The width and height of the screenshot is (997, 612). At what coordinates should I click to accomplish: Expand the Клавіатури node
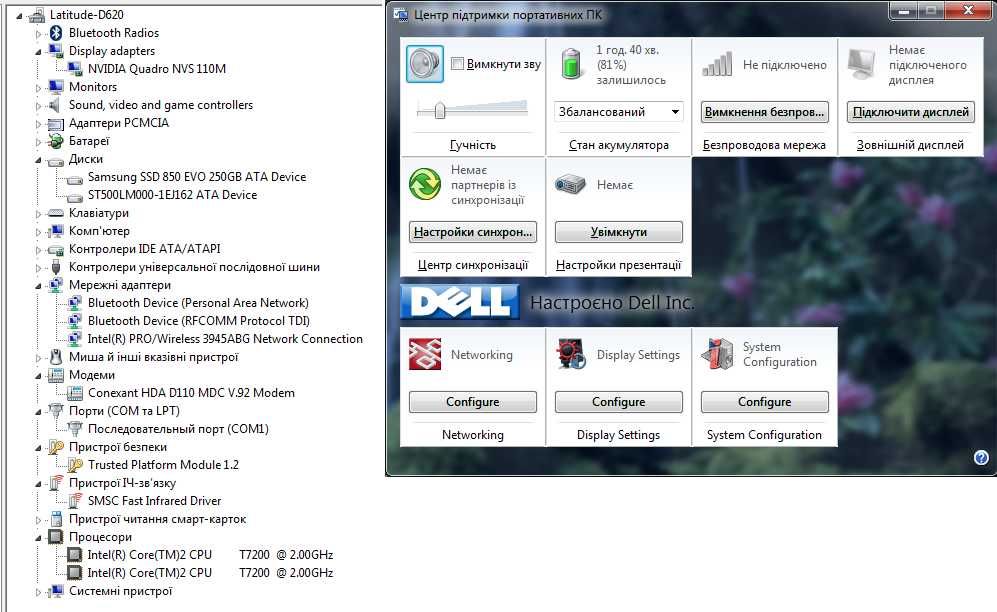[x=38, y=214]
